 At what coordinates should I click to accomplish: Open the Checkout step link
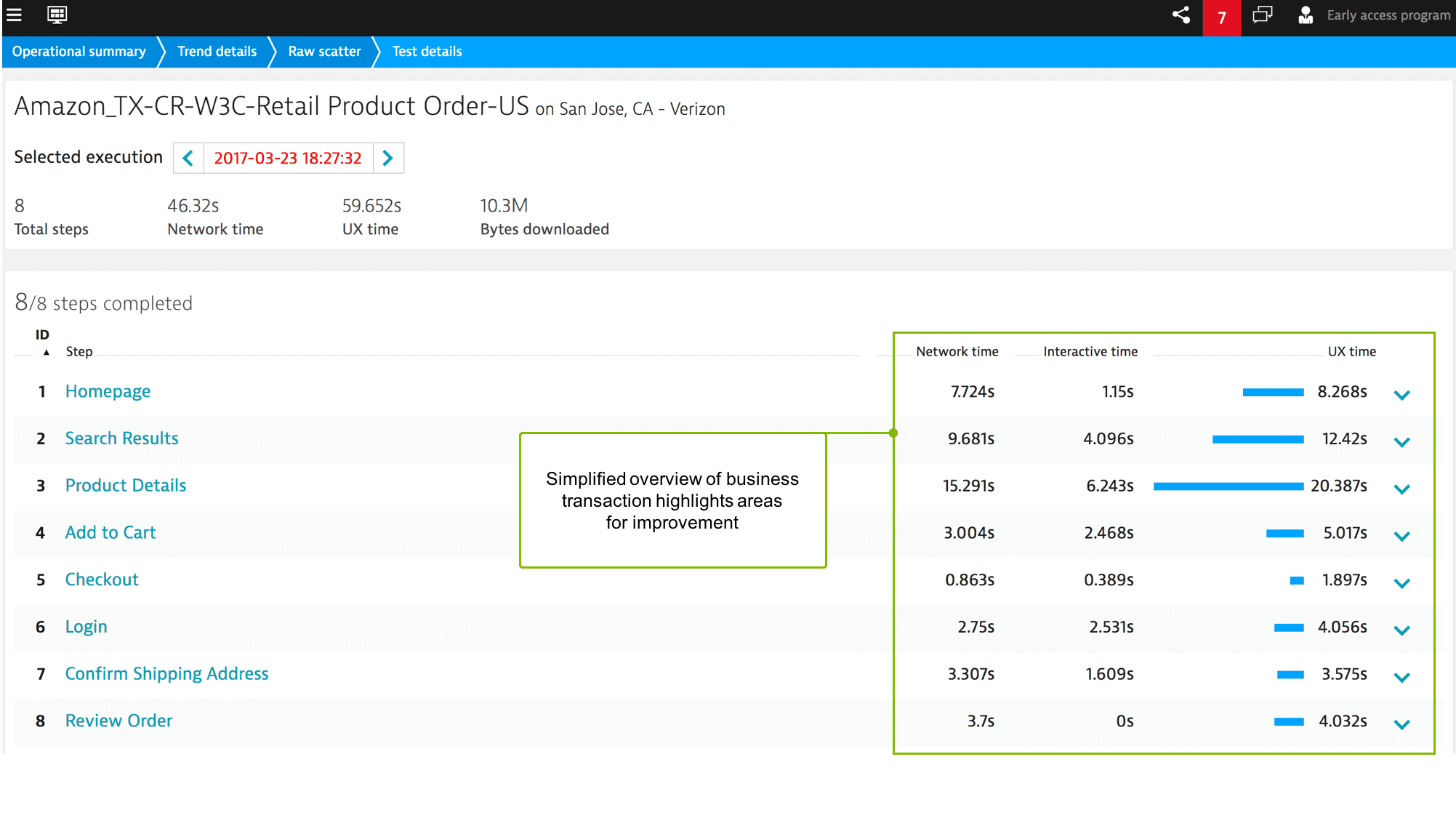point(102,580)
